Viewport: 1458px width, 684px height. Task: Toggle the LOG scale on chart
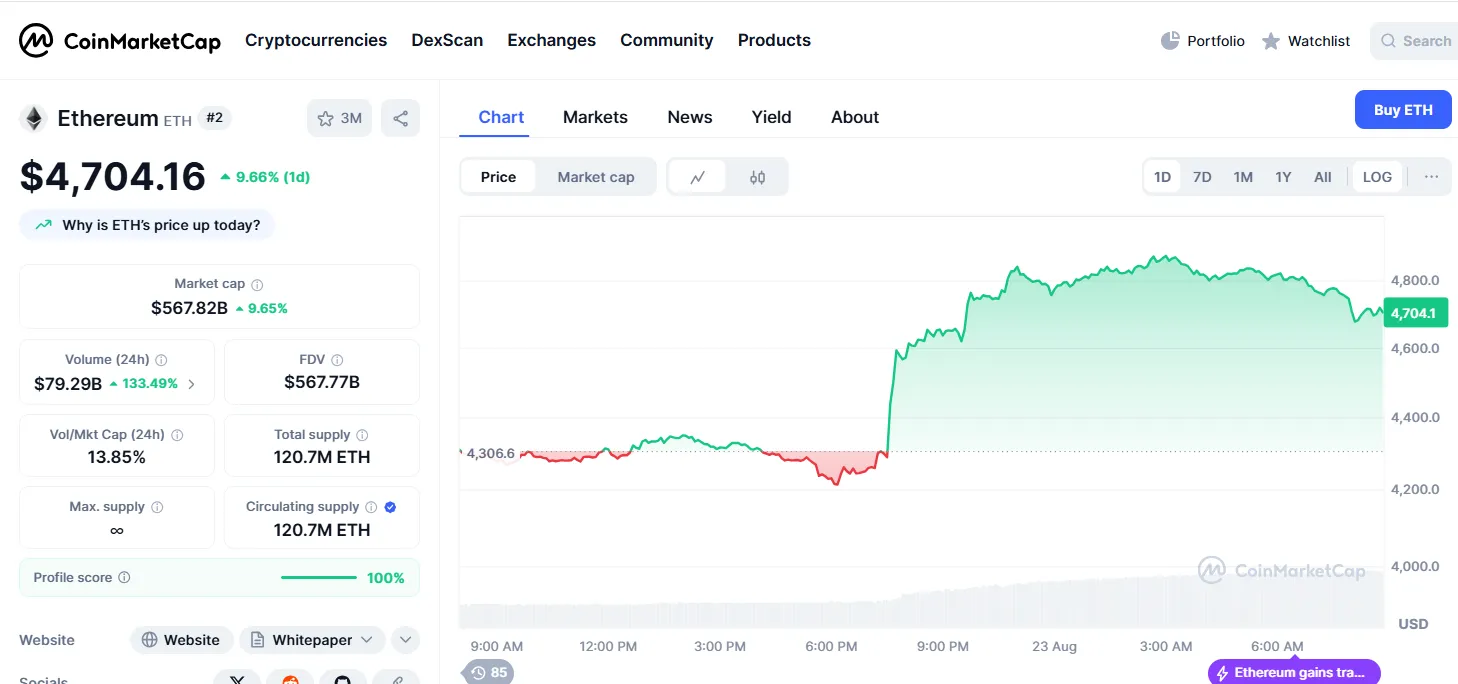pyautogui.click(x=1376, y=177)
